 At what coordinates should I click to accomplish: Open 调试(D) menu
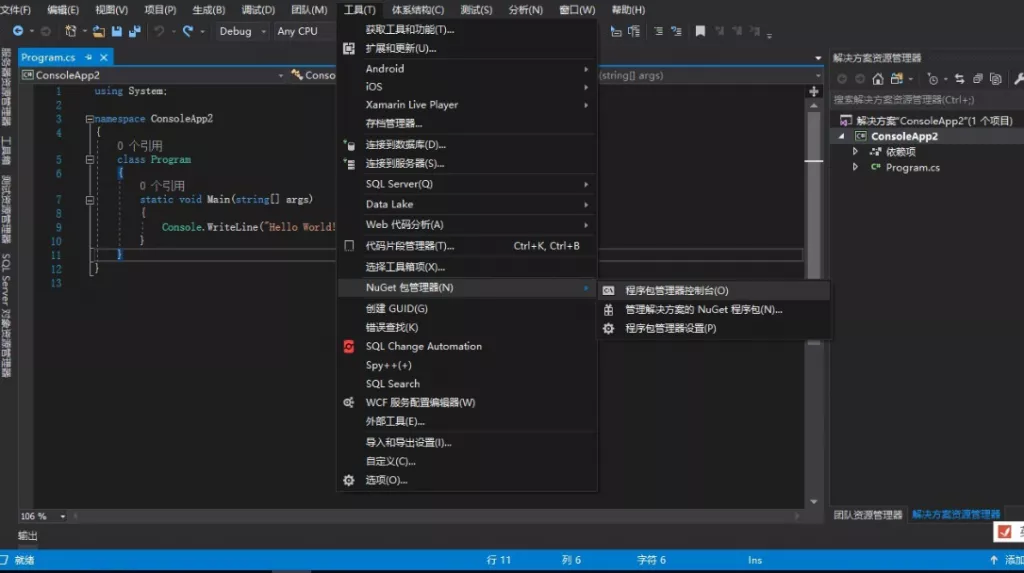point(258,10)
